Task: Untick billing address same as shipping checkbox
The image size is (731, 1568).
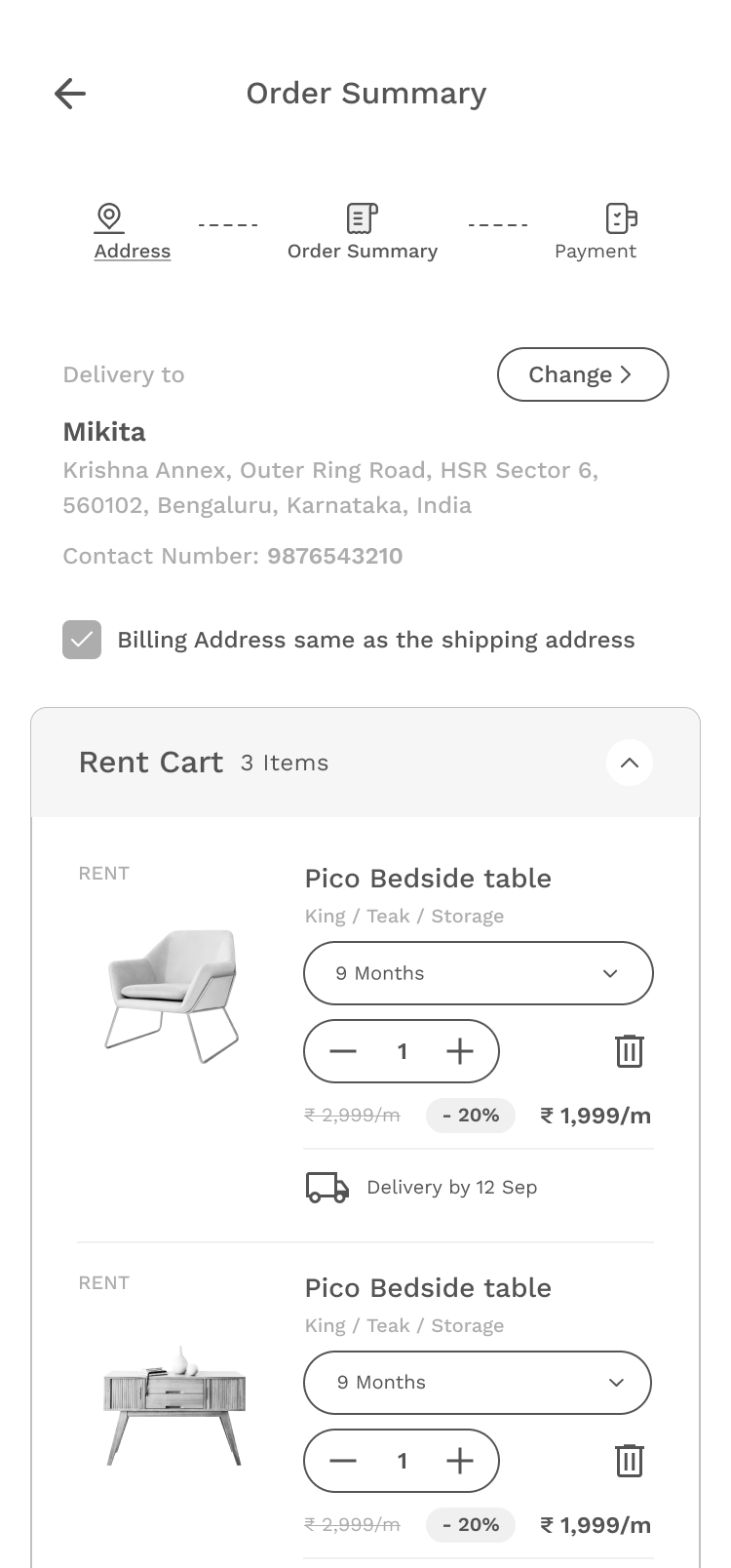Action: click(82, 640)
